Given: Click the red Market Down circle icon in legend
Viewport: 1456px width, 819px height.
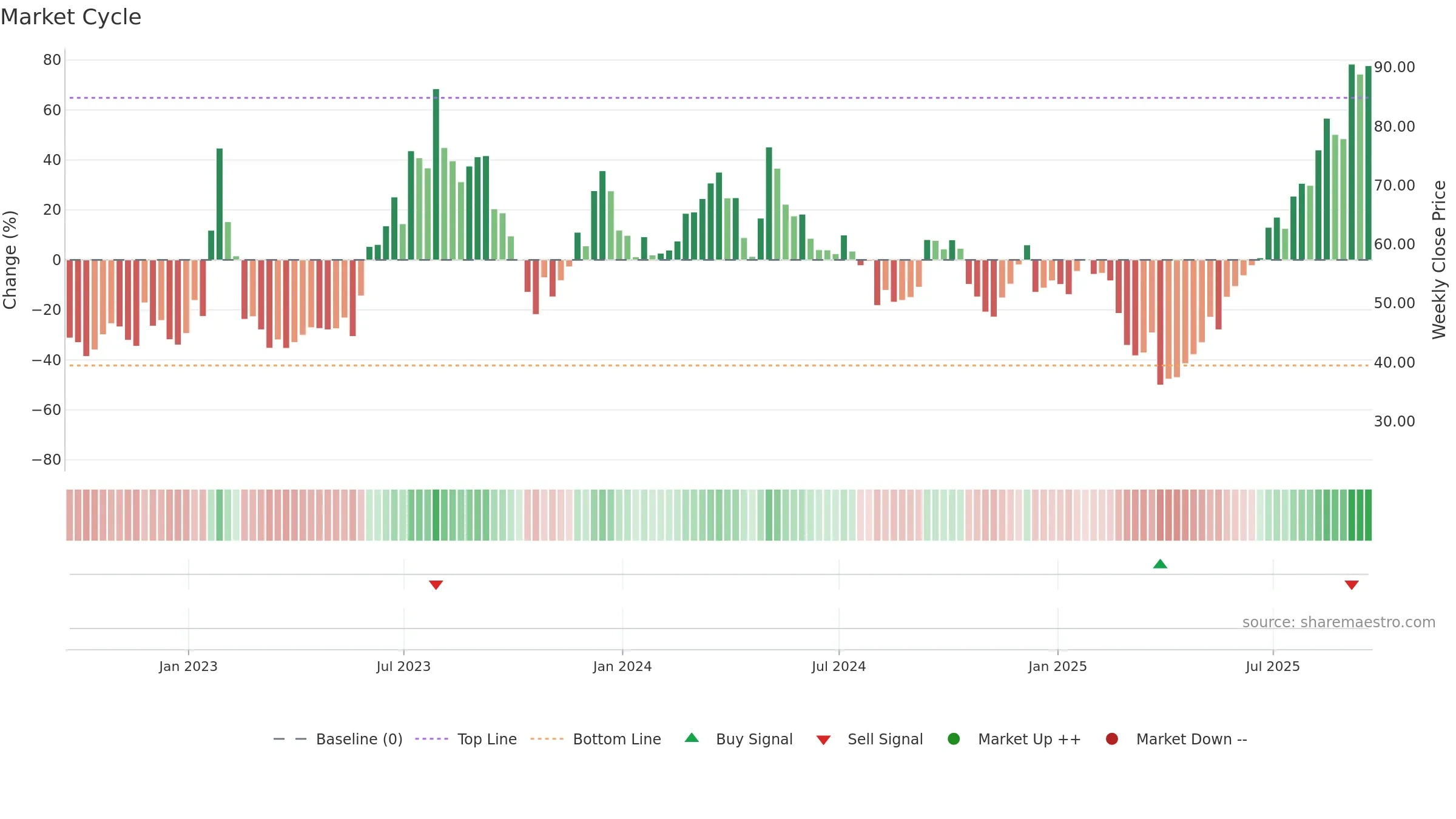Looking at the screenshot, I should click(1112, 739).
